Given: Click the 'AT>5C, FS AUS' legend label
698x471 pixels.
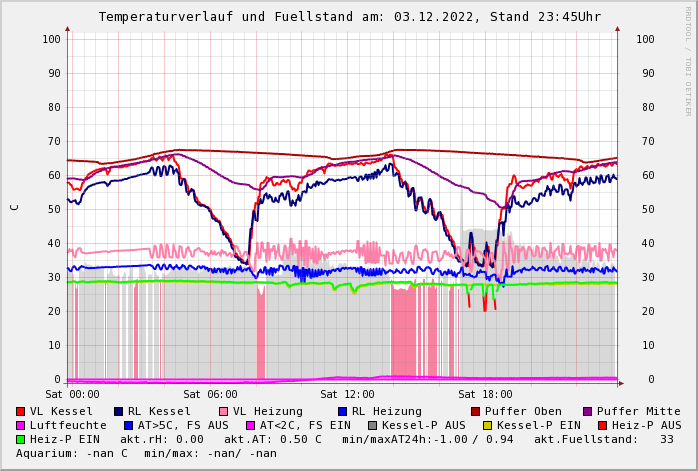Looking at the screenshot, I should point(182,425).
